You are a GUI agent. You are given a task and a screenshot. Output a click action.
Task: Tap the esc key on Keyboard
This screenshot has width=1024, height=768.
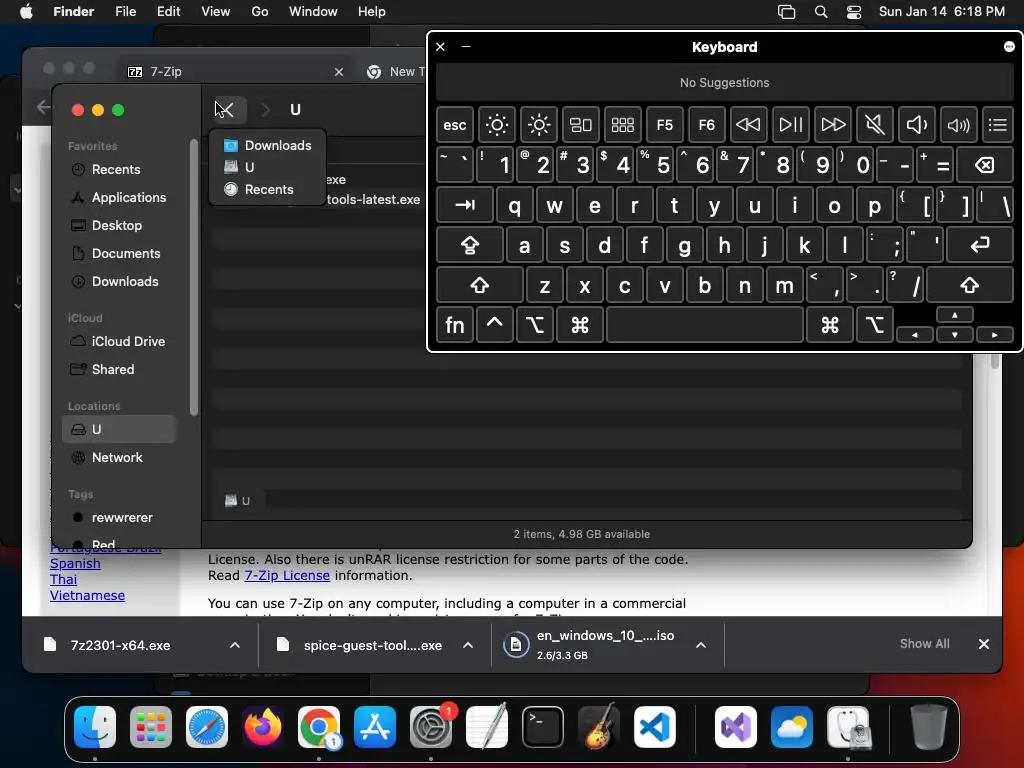(455, 125)
